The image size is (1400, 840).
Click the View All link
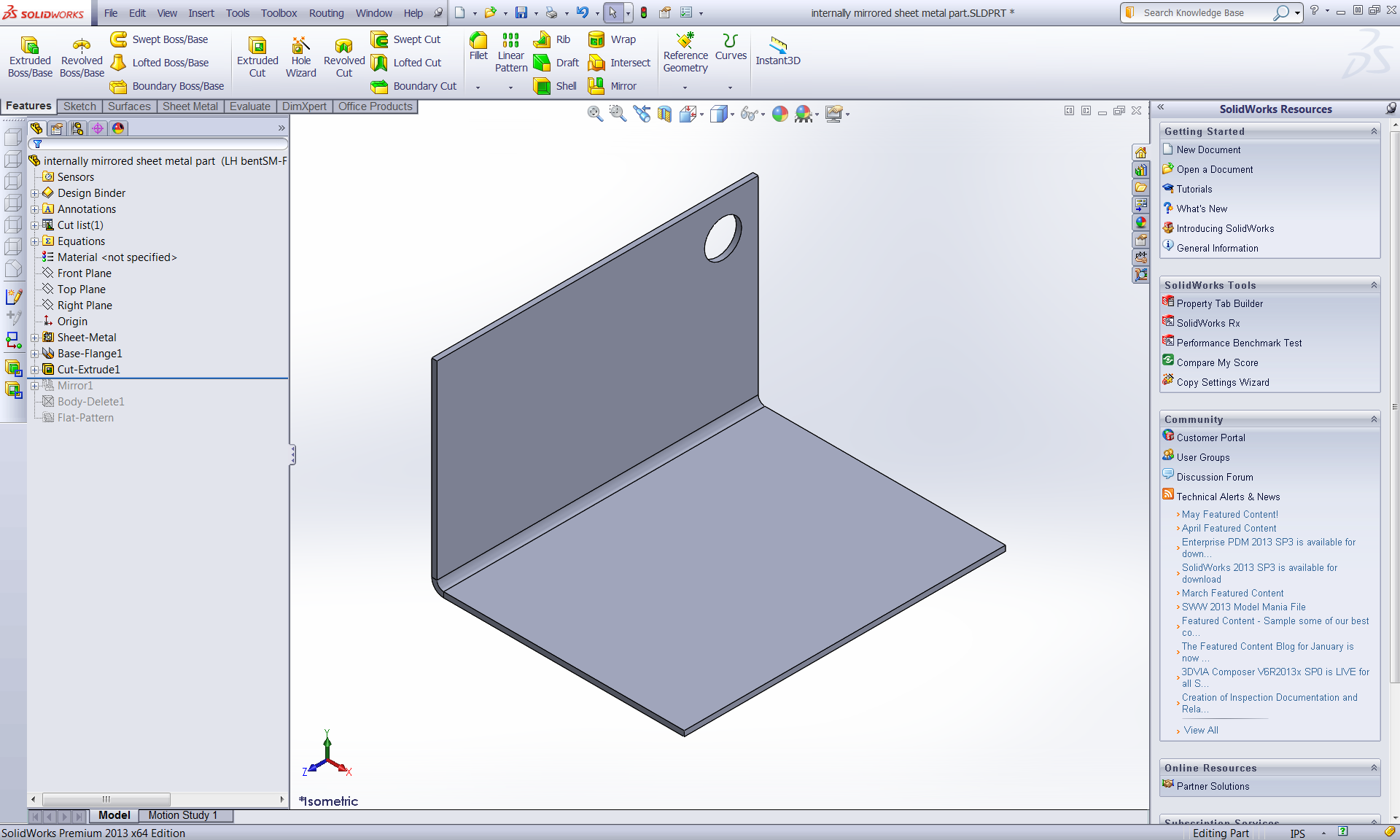coord(1201,730)
